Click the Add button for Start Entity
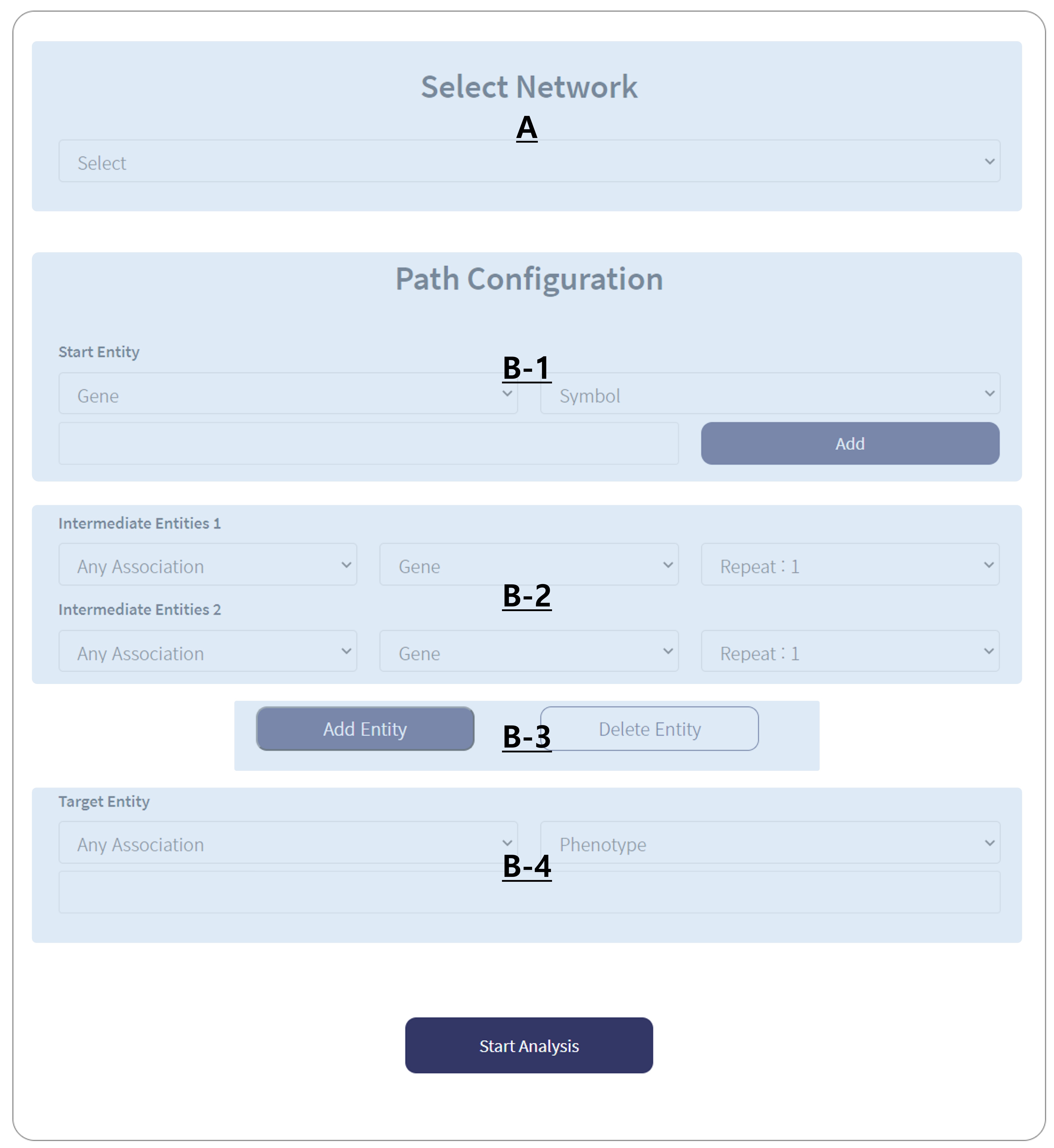 click(850, 444)
